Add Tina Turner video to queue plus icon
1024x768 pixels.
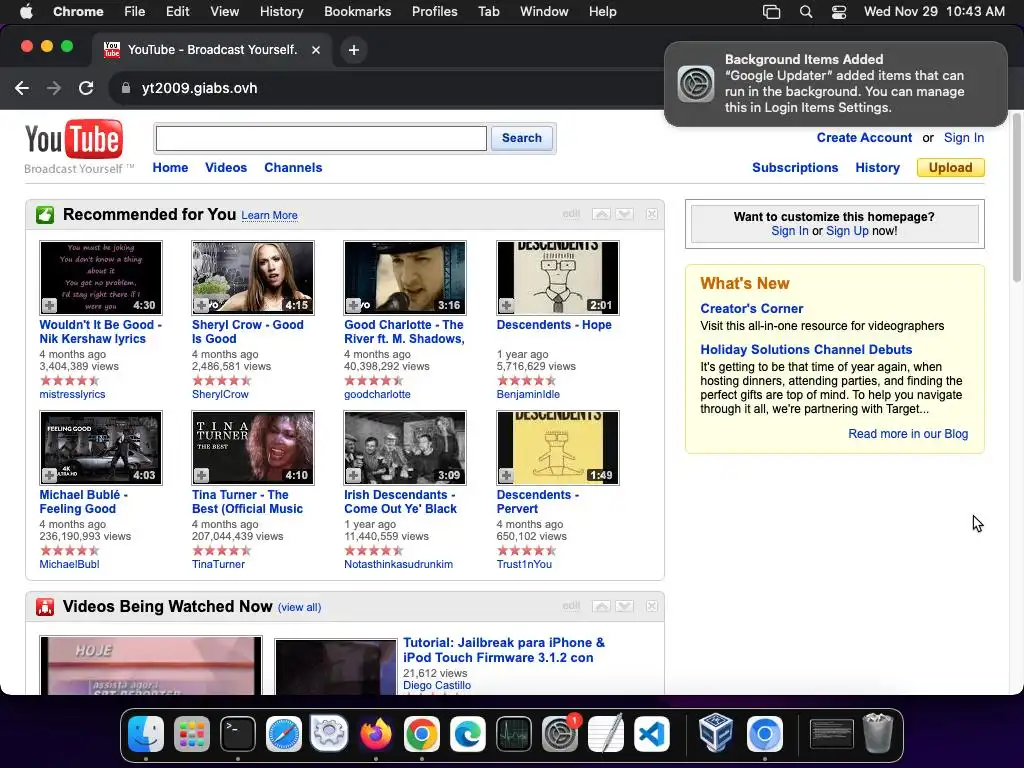click(201, 475)
